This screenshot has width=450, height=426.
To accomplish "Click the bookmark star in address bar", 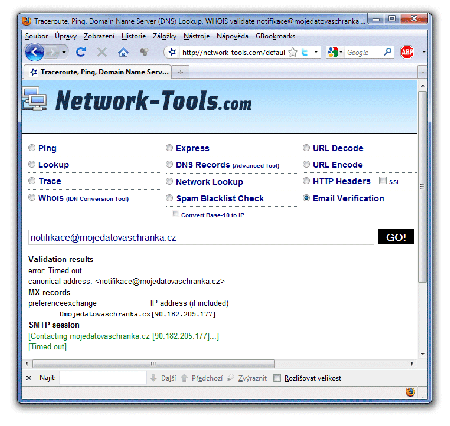I will tap(293, 52).
